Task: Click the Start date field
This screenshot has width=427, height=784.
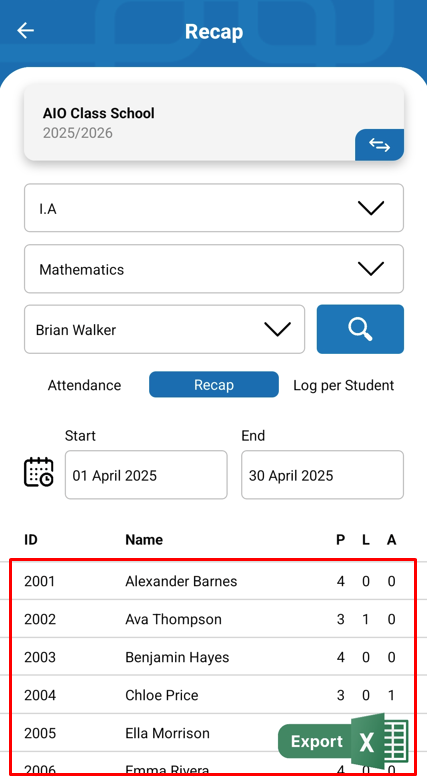Action: [x=146, y=475]
